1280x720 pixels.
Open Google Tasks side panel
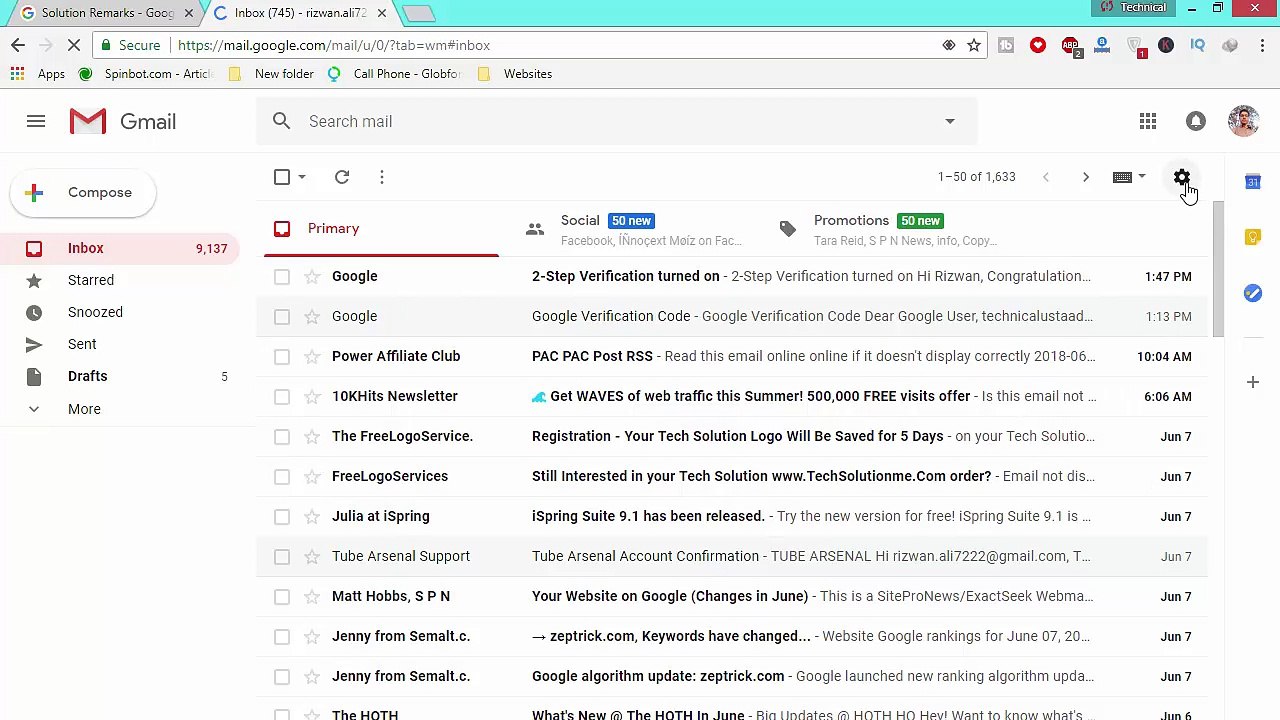point(1253,292)
